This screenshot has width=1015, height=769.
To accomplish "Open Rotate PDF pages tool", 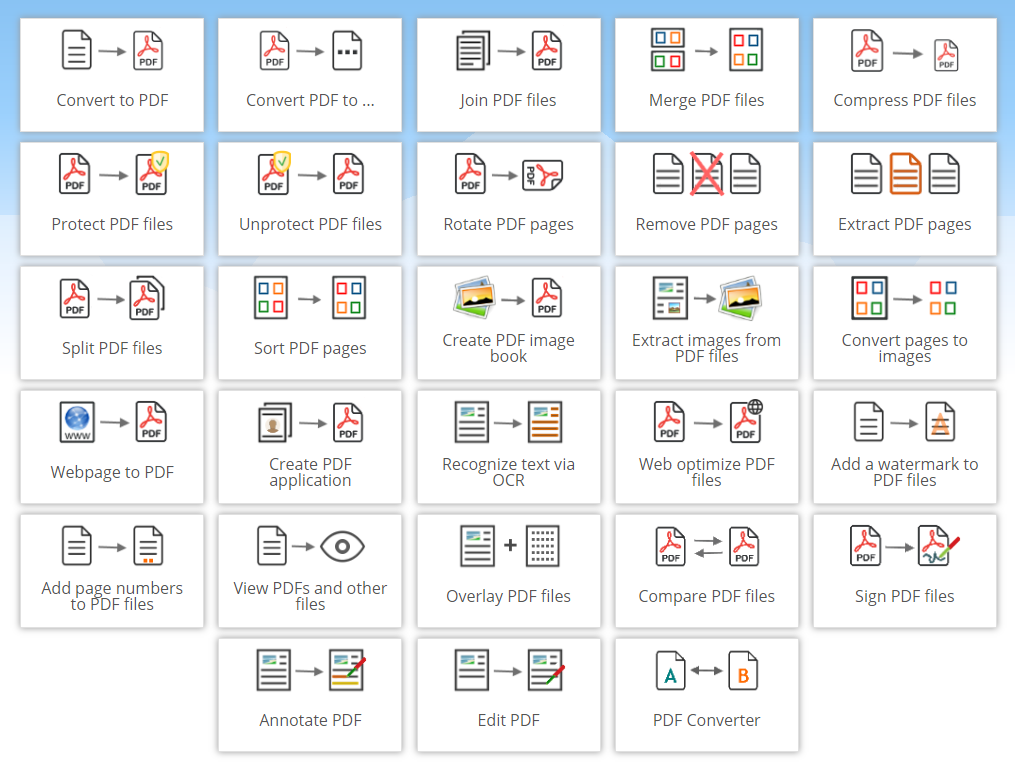I will point(509,199).
